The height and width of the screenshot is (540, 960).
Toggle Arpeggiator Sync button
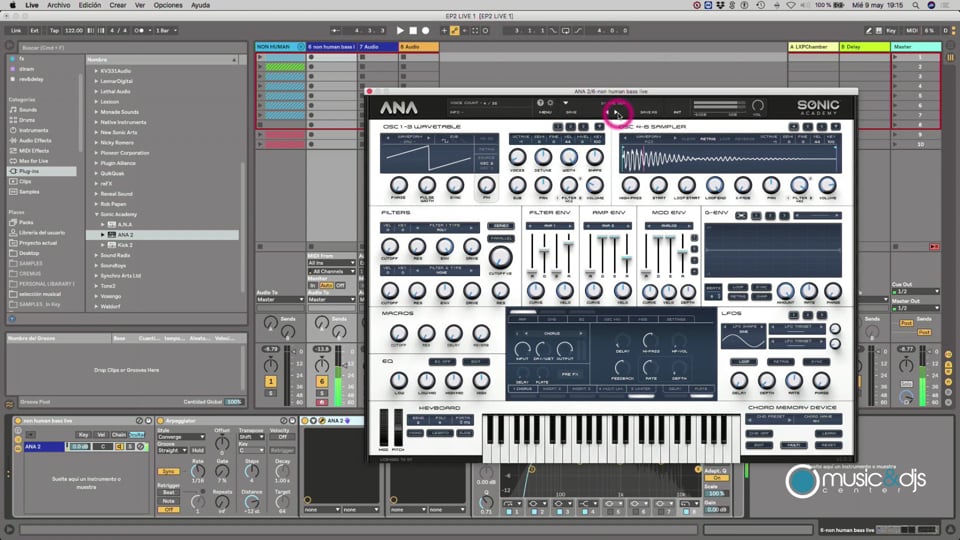[168, 471]
